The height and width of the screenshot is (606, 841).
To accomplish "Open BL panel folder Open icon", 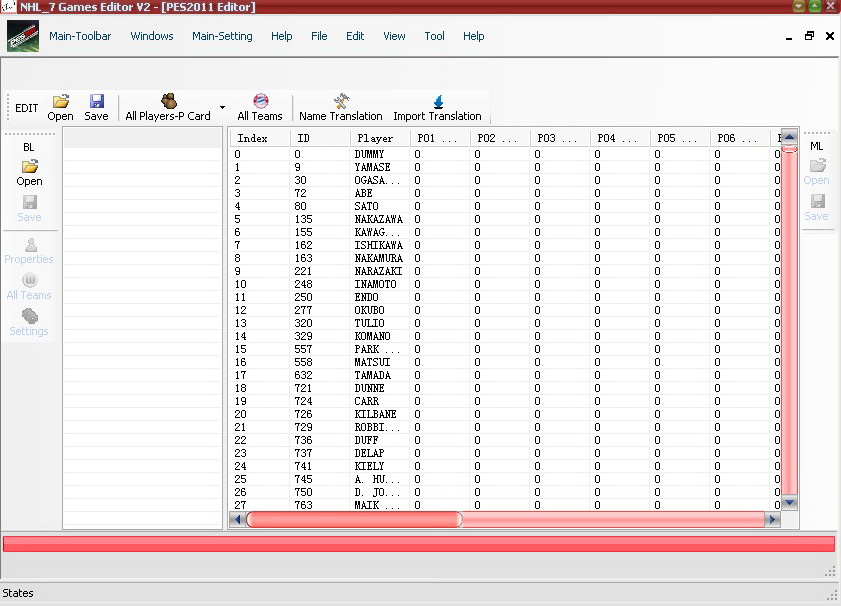I will 29,166.
